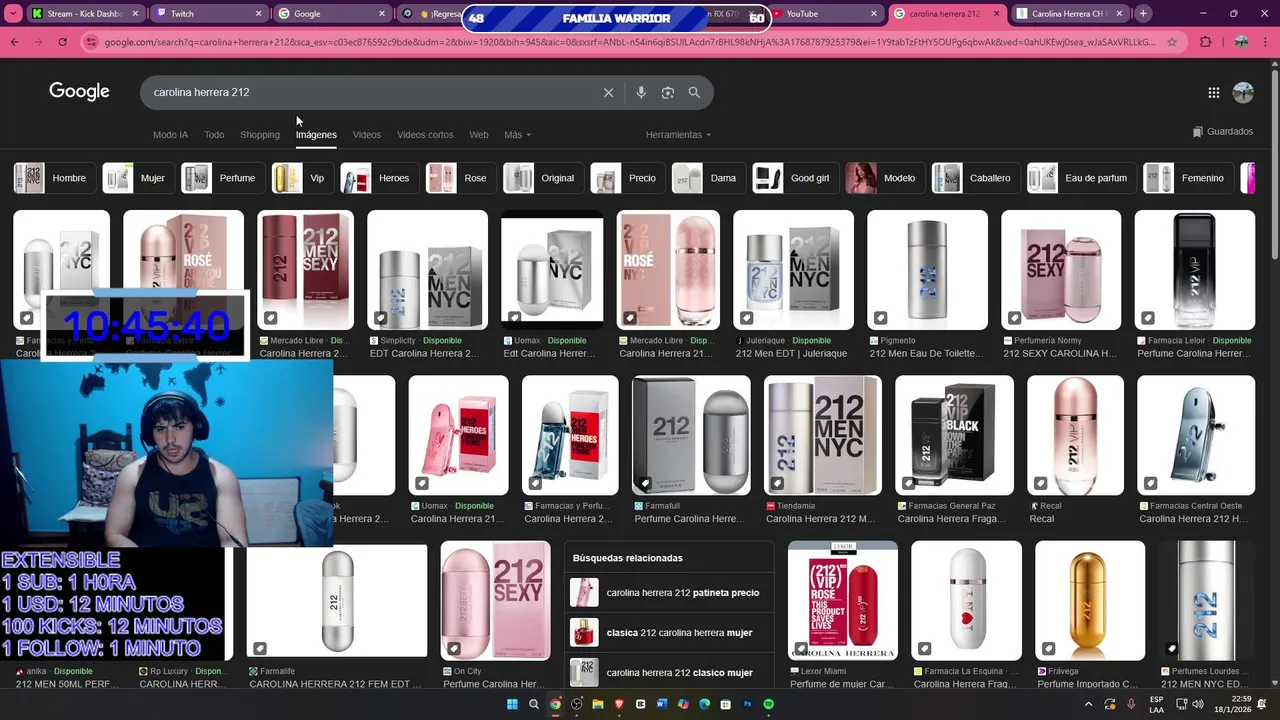The height and width of the screenshot is (720, 1280).
Task: Filter images by Heroes chip
Action: coord(379,178)
